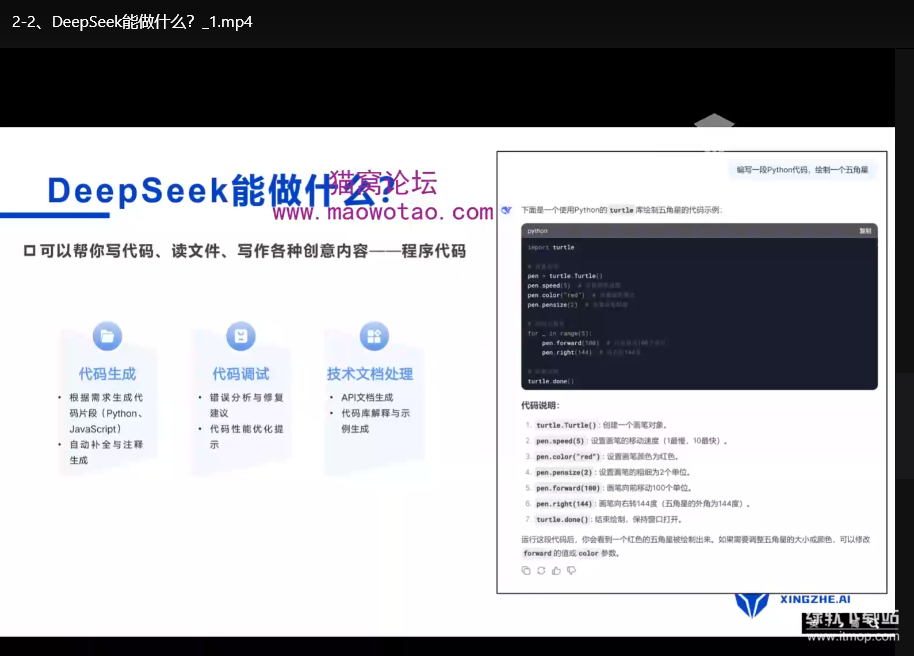
Task: Click the subtitle 可以帮你写代码、读文件 line
Action: [x=245, y=251]
